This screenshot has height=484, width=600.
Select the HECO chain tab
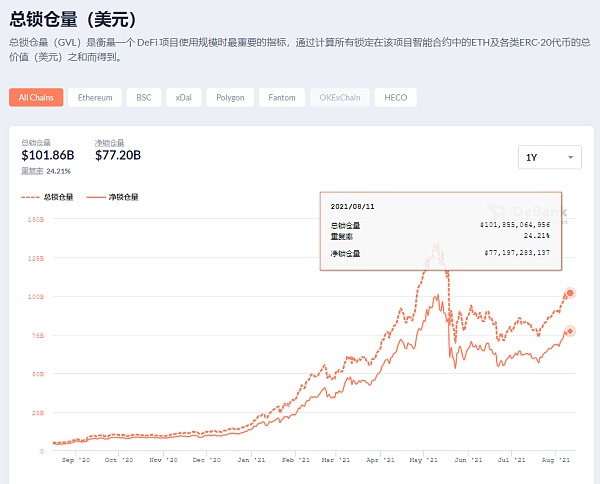396,97
